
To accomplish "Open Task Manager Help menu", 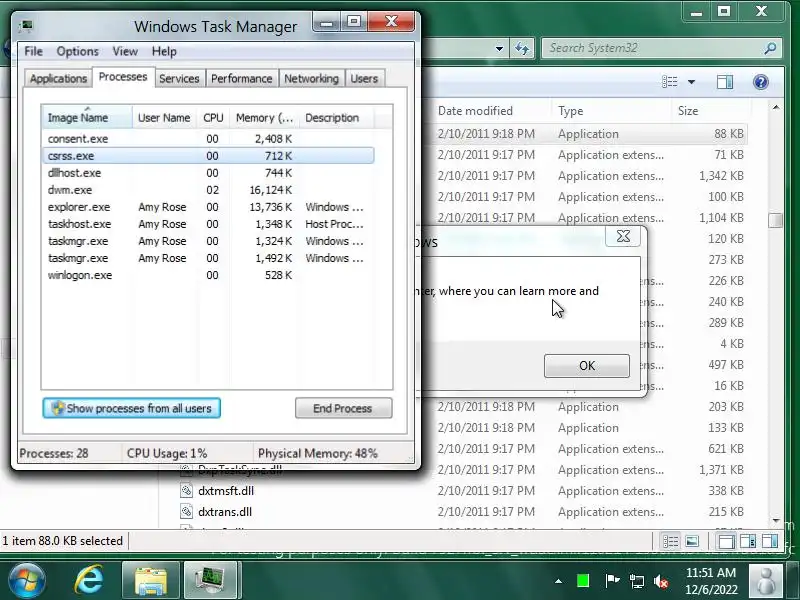I will 164,52.
